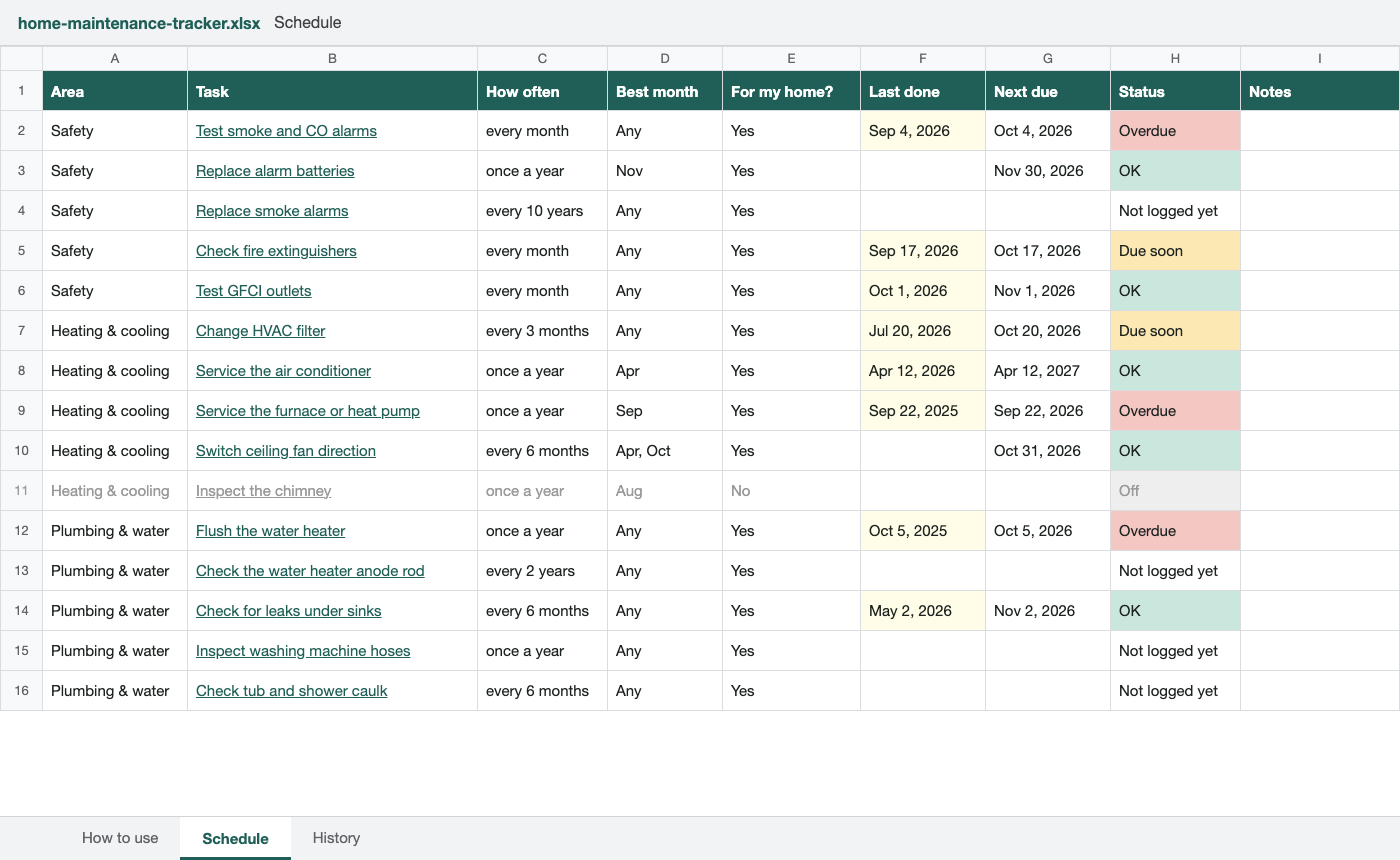
Task: Click the home-maintenance-tracker.xlsx file name
Action: (139, 22)
